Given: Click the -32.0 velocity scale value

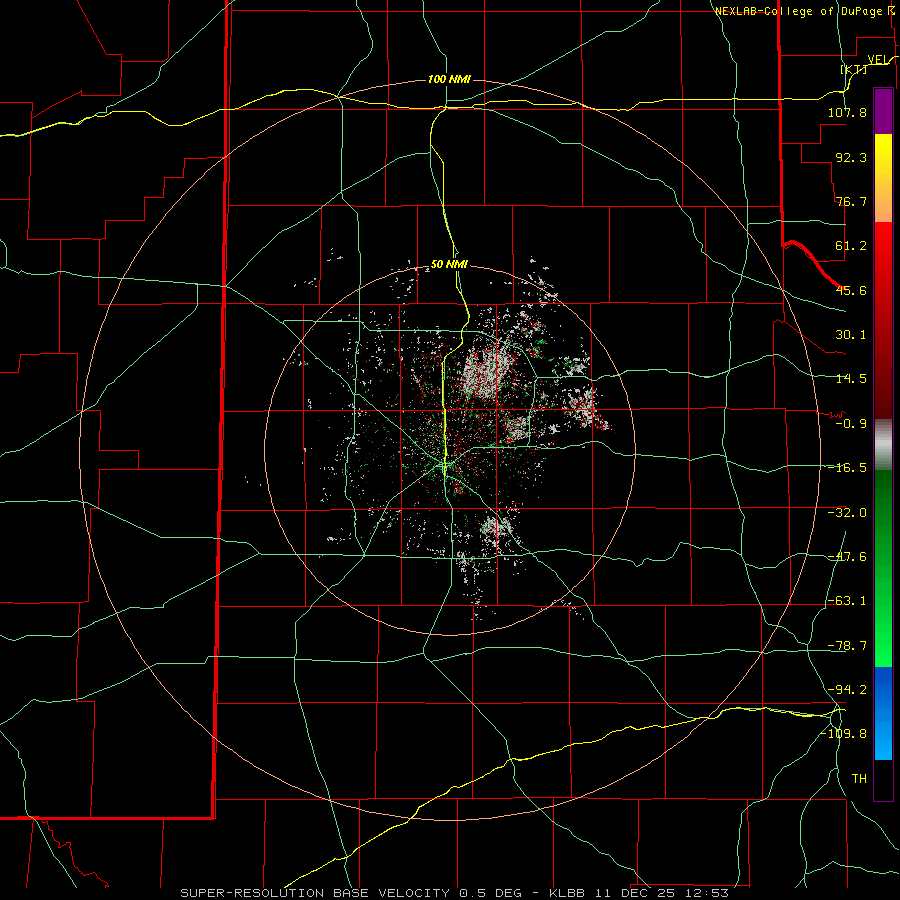Looking at the screenshot, I should click(847, 513).
